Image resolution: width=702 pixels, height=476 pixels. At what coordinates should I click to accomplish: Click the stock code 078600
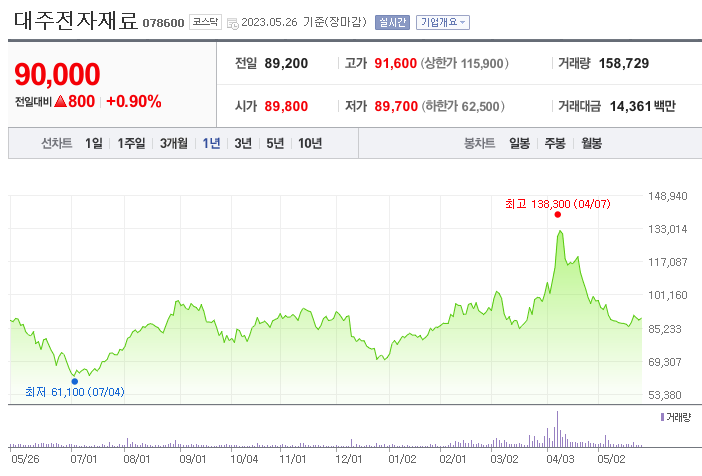(x=163, y=23)
